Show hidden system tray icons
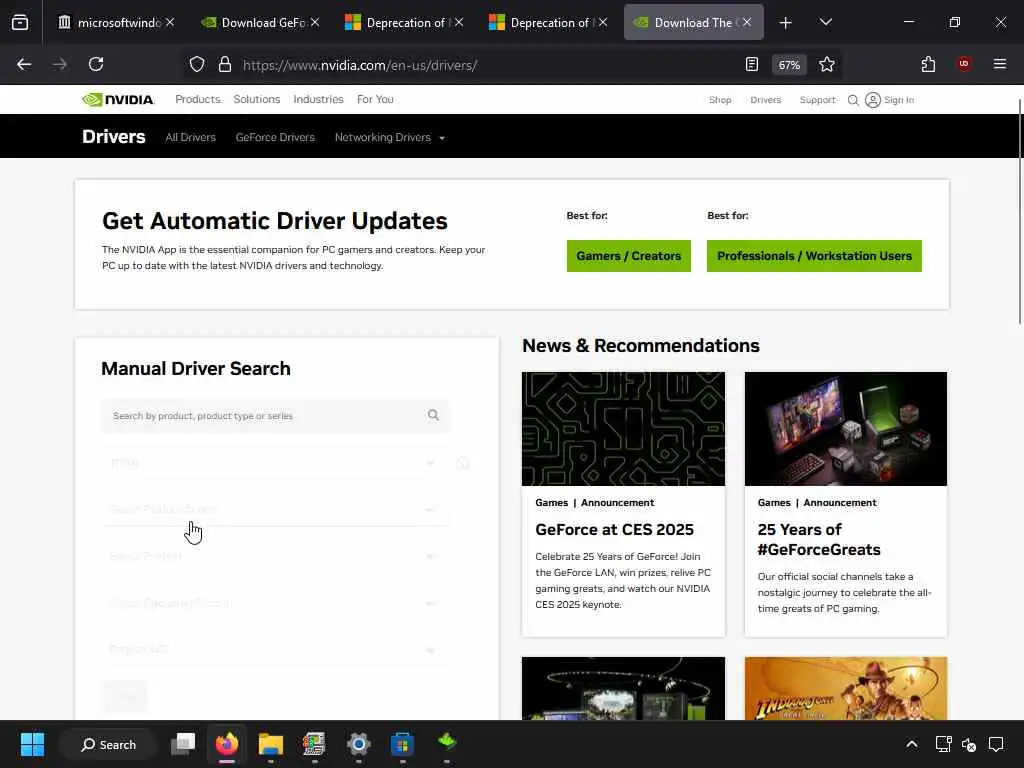This screenshot has height=768, width=1024. point(912,744)
